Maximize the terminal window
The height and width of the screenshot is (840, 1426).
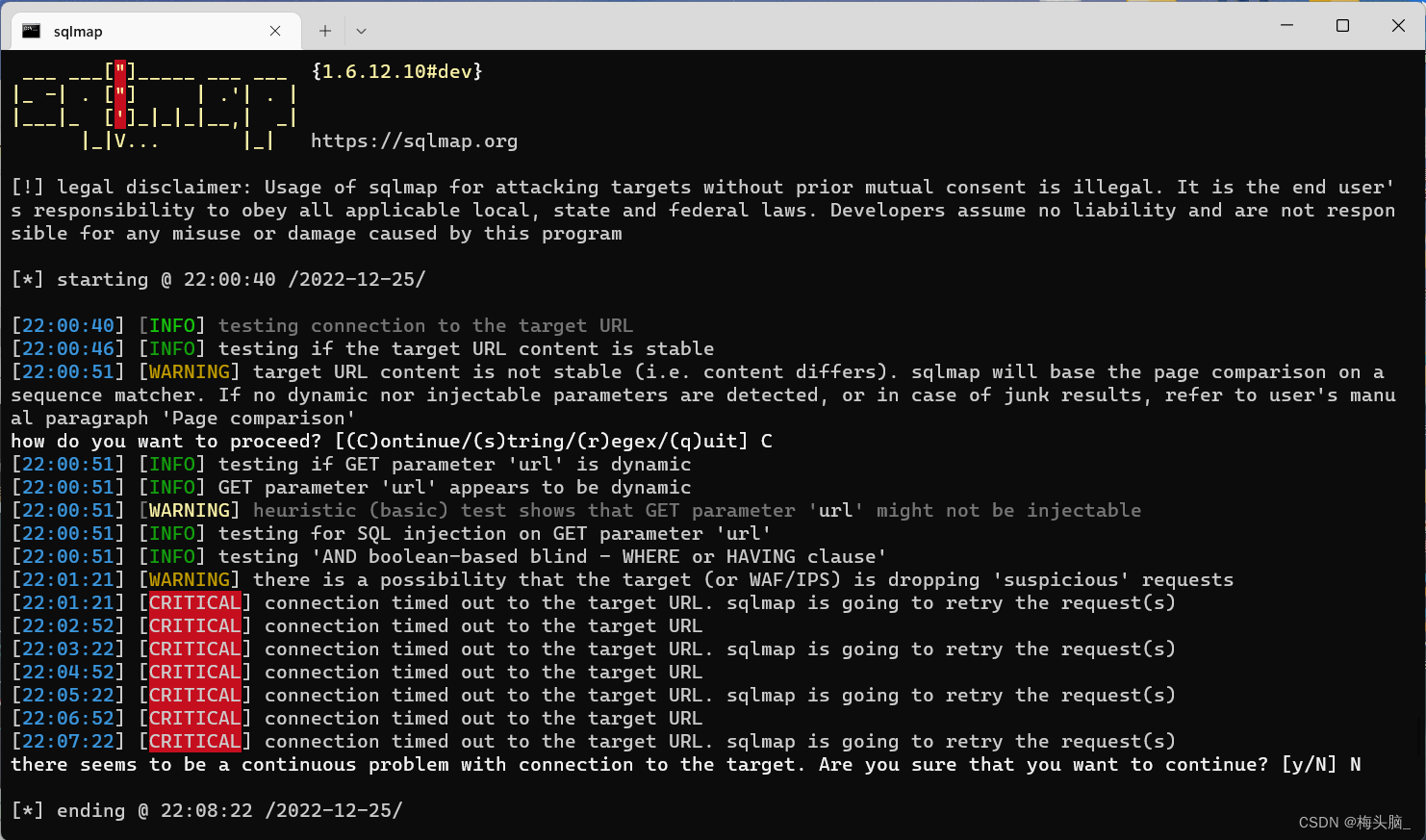pos(1342,25)
